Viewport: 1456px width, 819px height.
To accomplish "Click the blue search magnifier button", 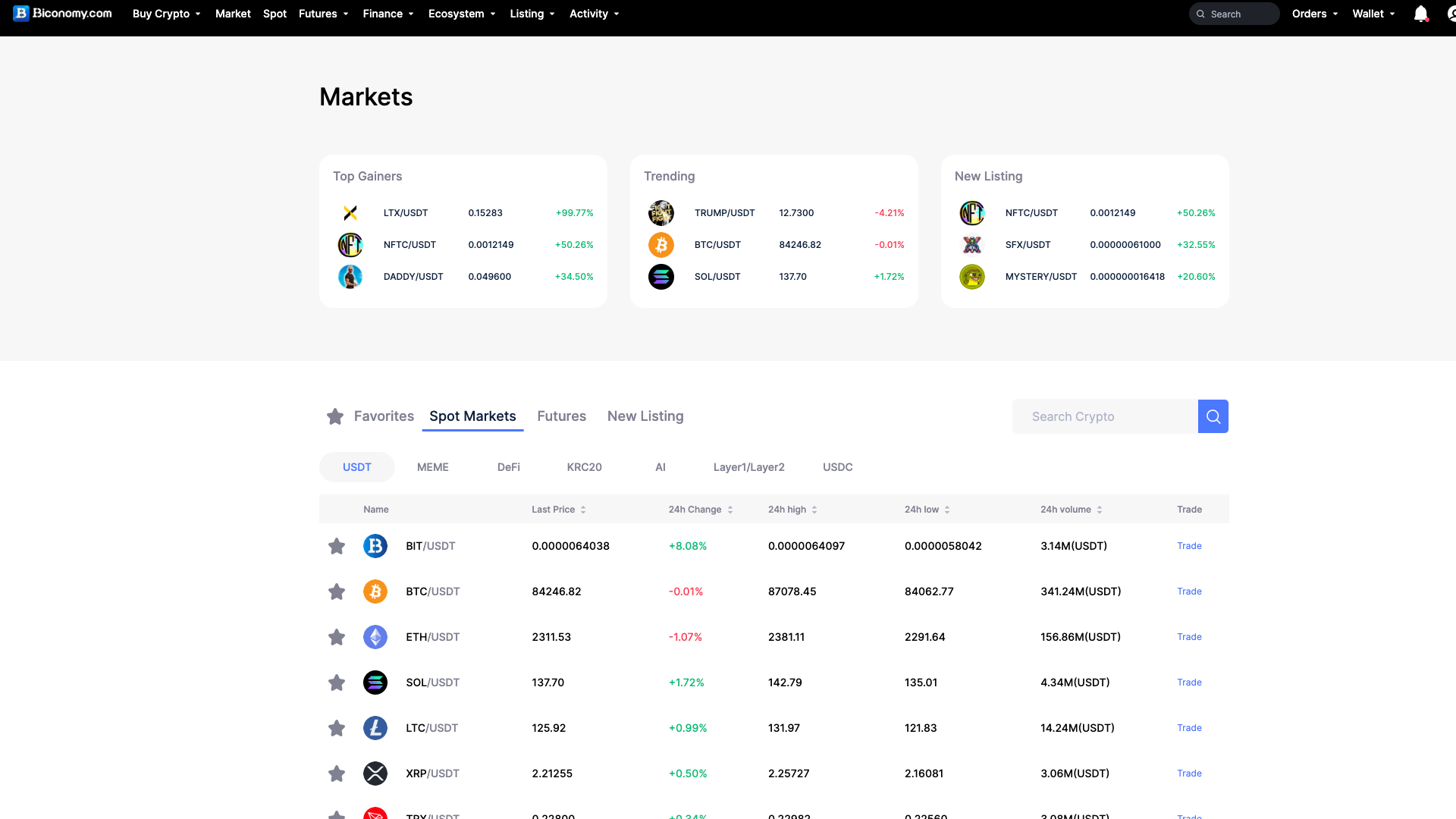I will (x=1213, y=416).
